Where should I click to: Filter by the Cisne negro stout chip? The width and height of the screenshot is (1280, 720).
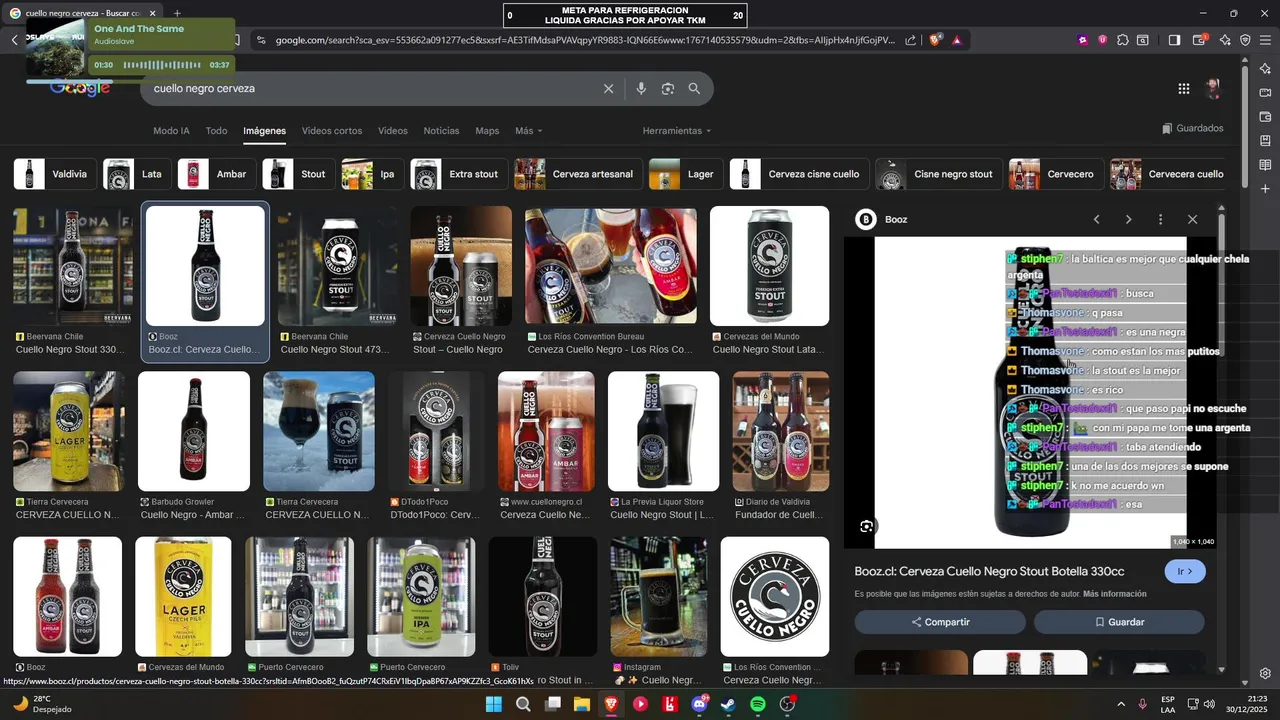click(938, 174)
